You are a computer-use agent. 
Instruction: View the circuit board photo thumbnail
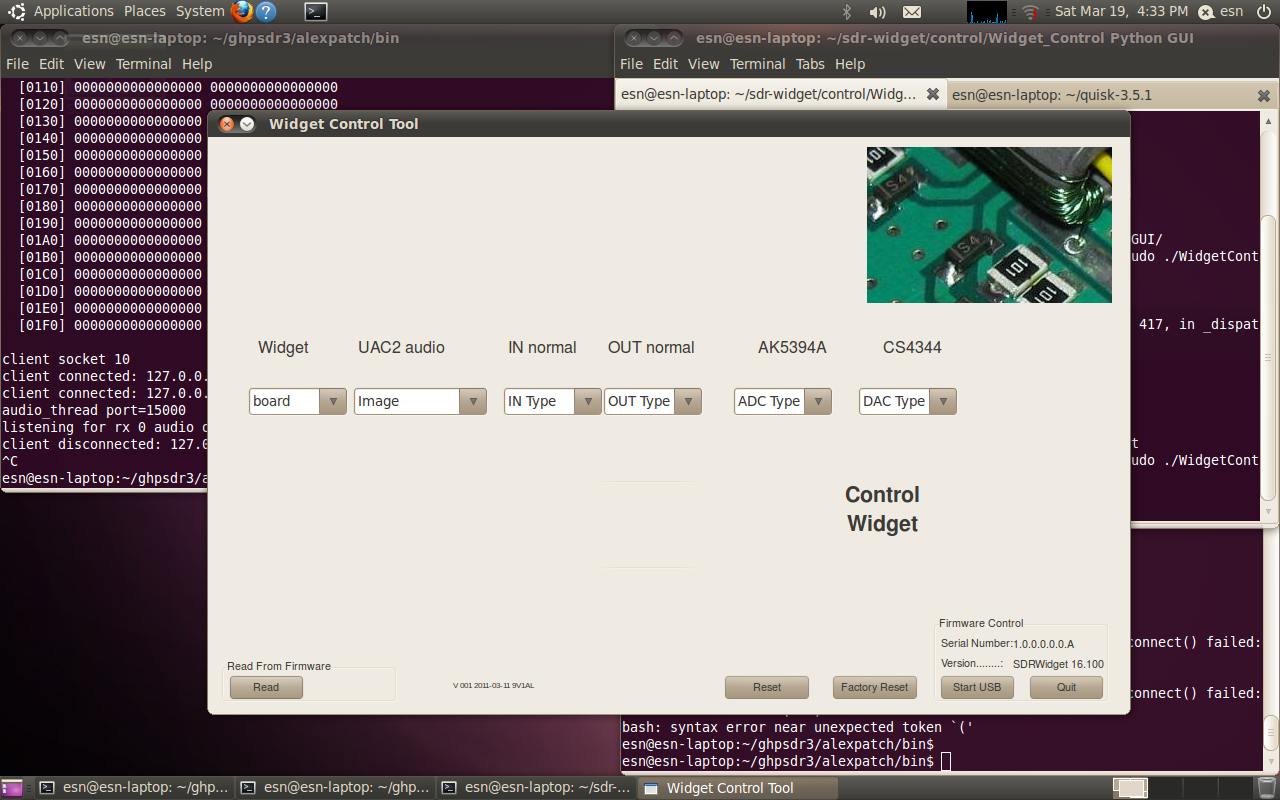tap(988, 224)
